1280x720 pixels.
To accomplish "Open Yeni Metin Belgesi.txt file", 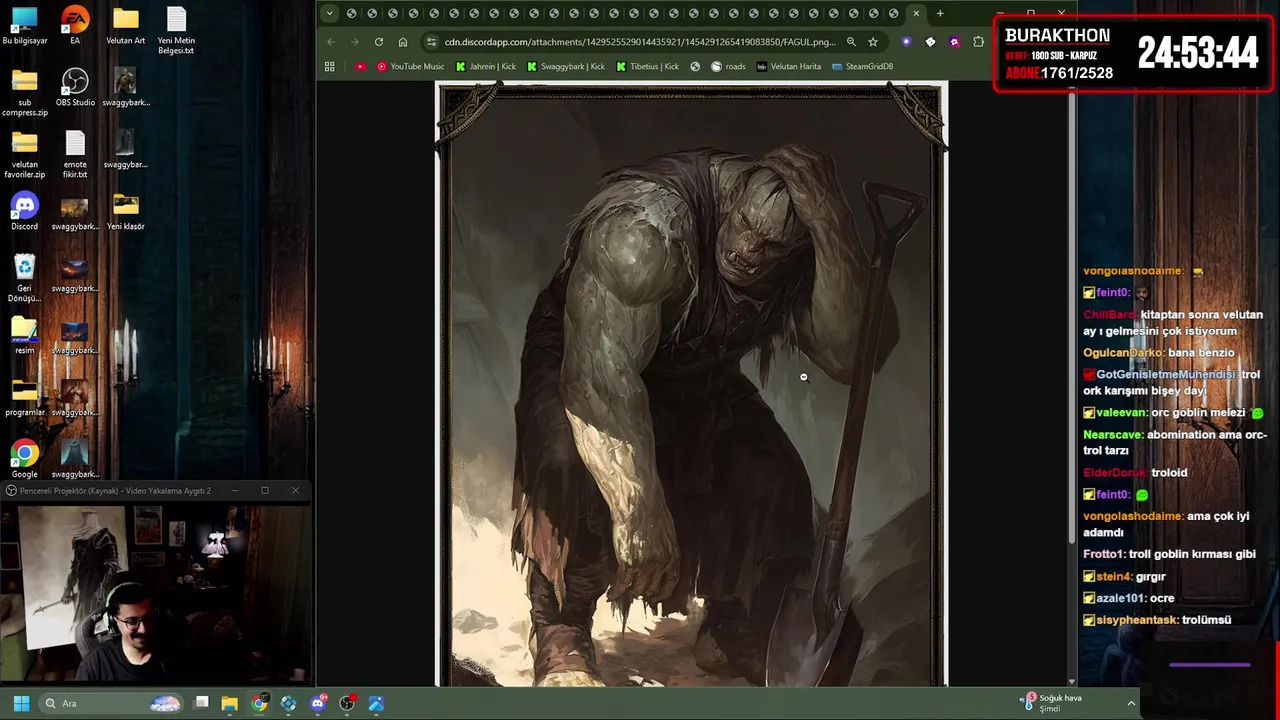I will pos(176,31).
